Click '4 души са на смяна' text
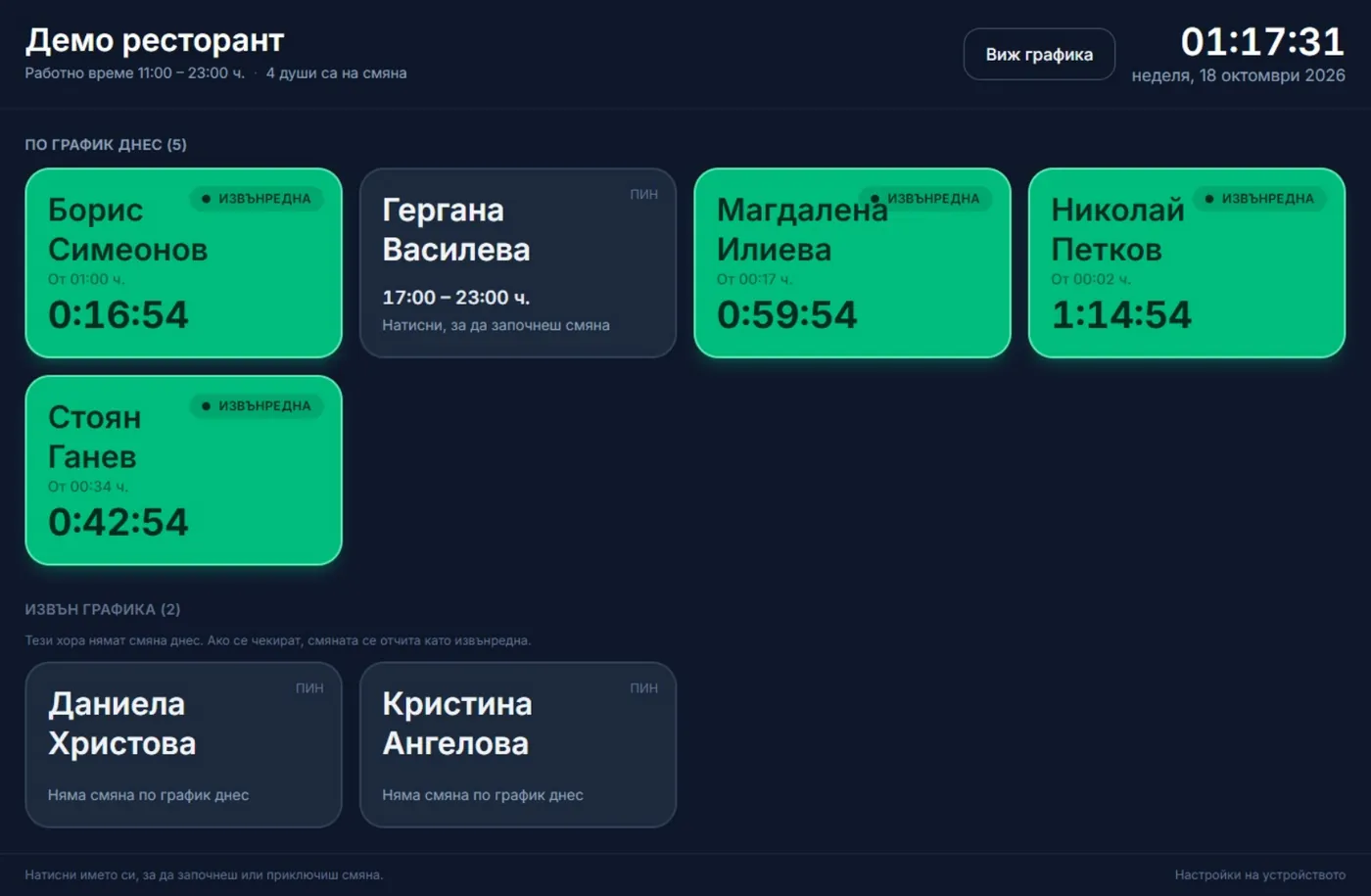Image resolution: width=1371 pixels, height=896 pixels. point(336,72)
